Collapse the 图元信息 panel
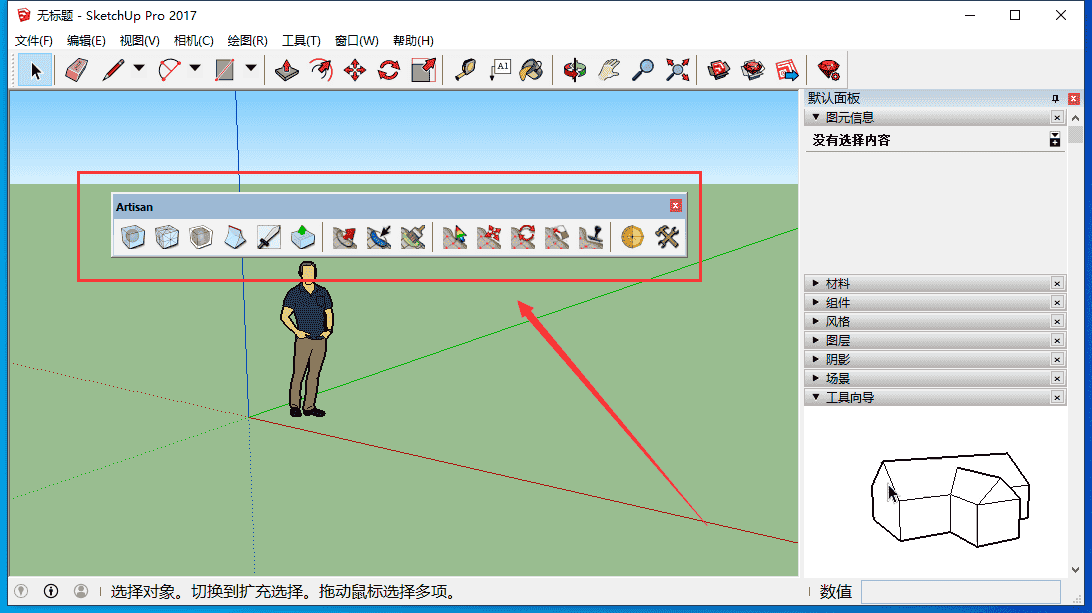1092x613 pixels. click(x=816, y=117)
